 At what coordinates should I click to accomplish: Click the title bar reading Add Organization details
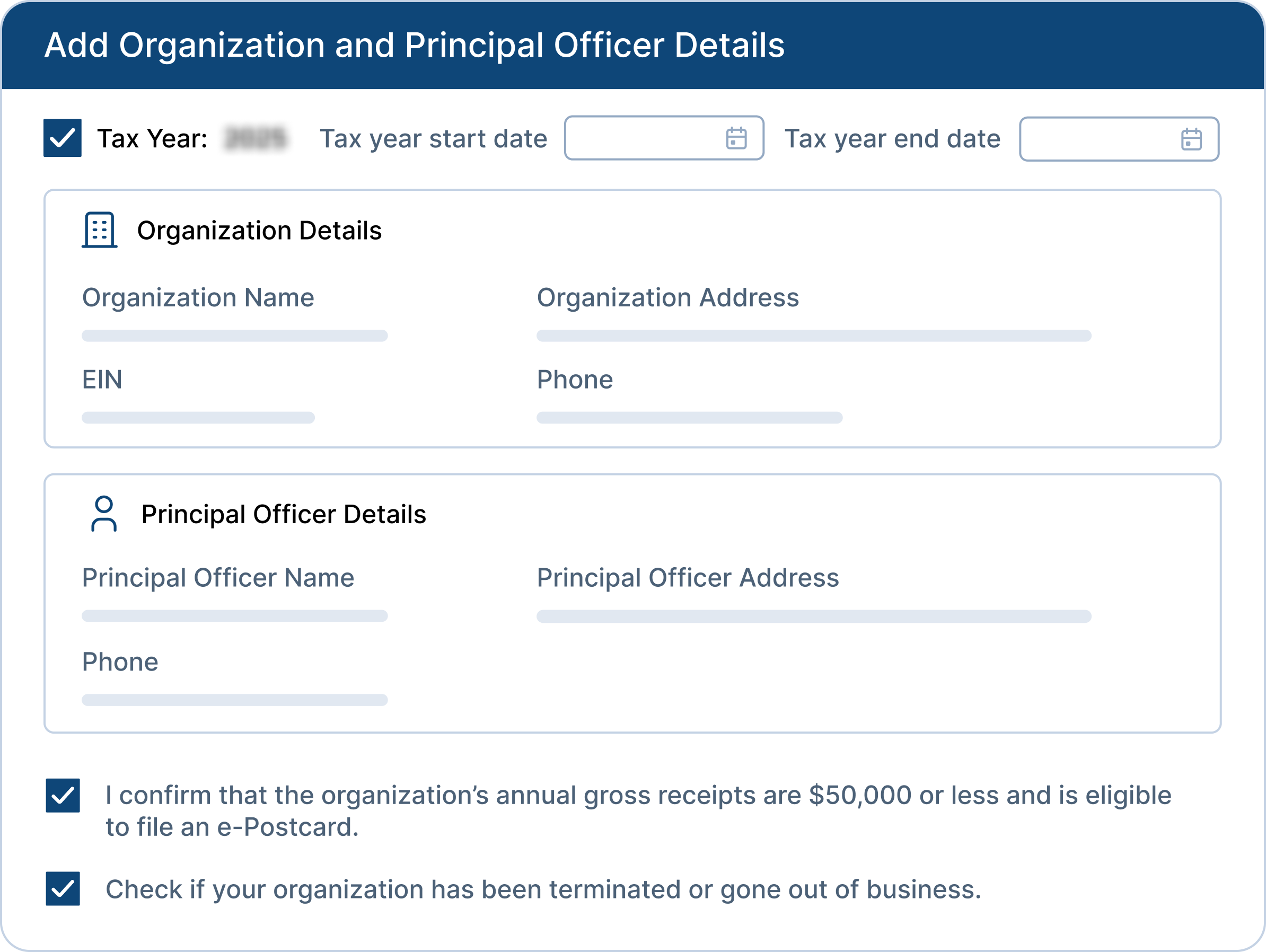click(x=416, y=45)
